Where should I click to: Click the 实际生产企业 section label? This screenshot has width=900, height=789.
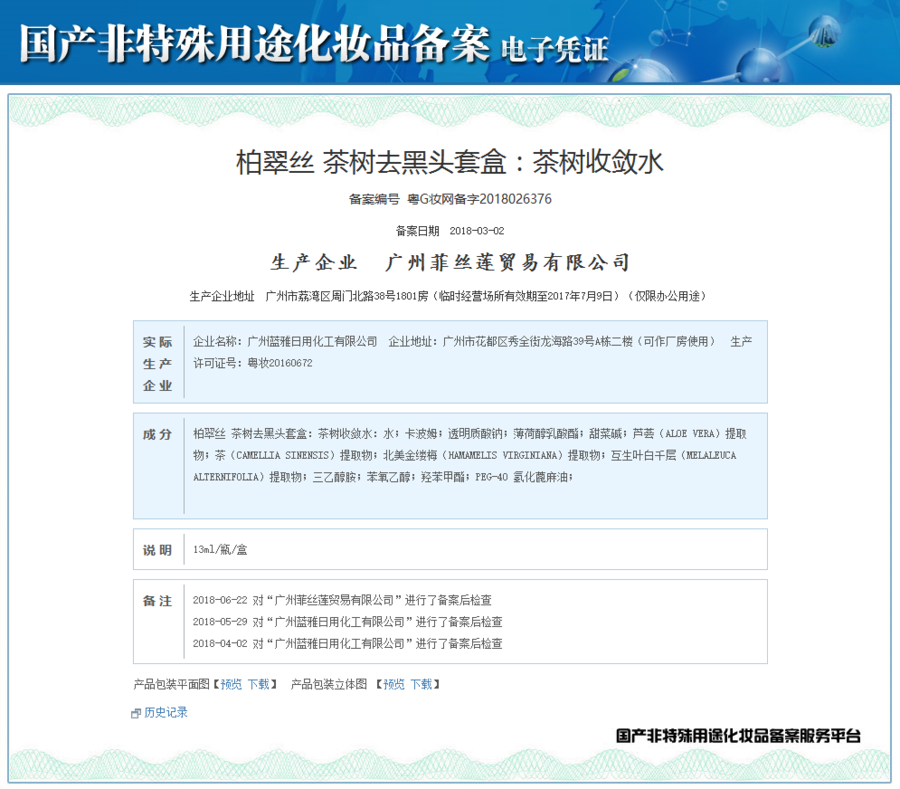point(157,363)
